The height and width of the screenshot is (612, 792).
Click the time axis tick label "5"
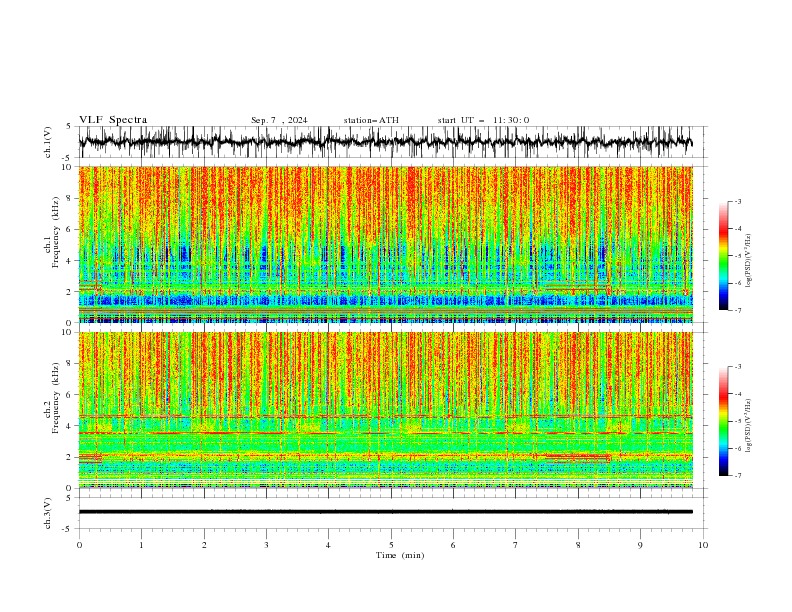coord(391,545)
